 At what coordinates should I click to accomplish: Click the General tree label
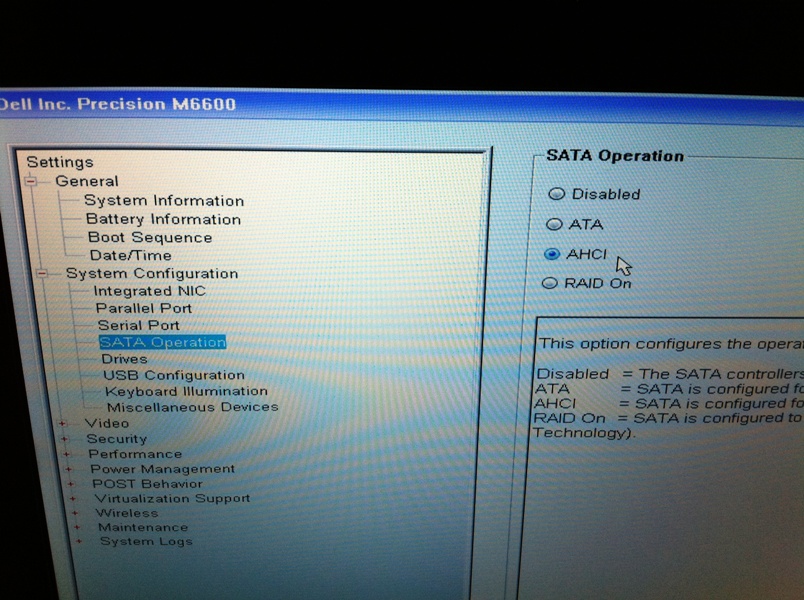(87, 181)
